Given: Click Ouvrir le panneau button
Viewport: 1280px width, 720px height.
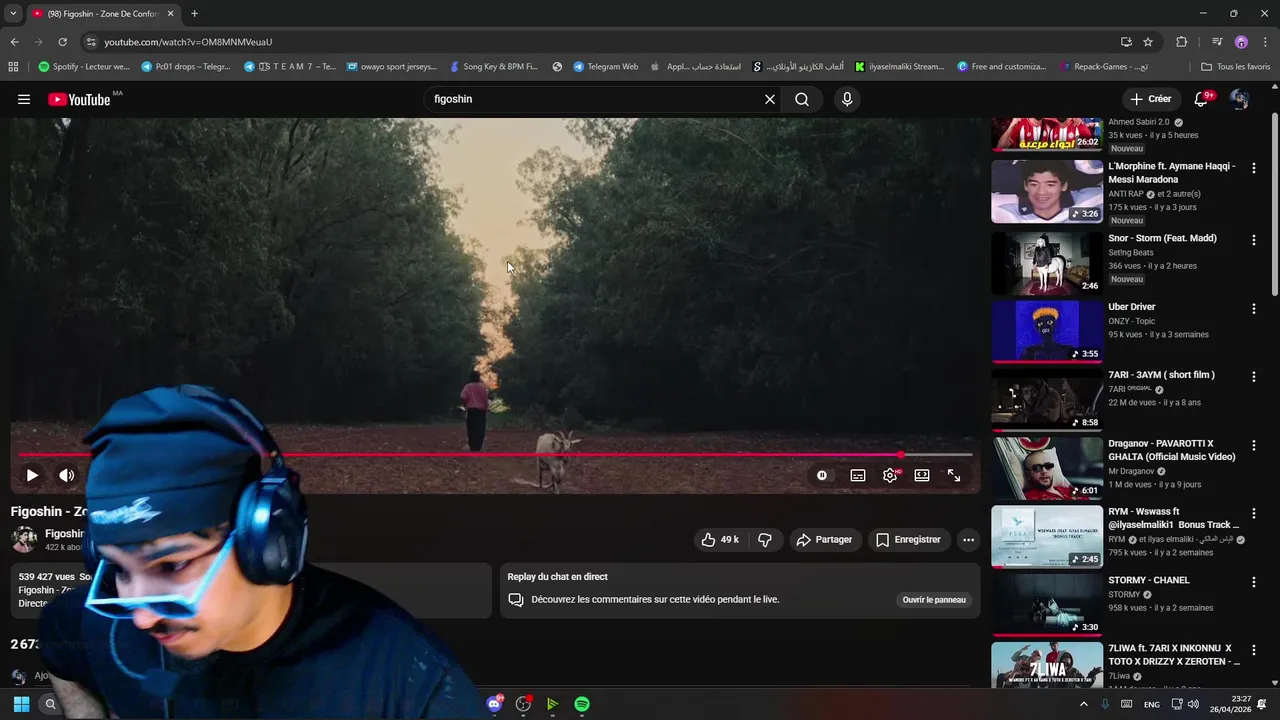Looking at the screenshot, I should 934,600.
